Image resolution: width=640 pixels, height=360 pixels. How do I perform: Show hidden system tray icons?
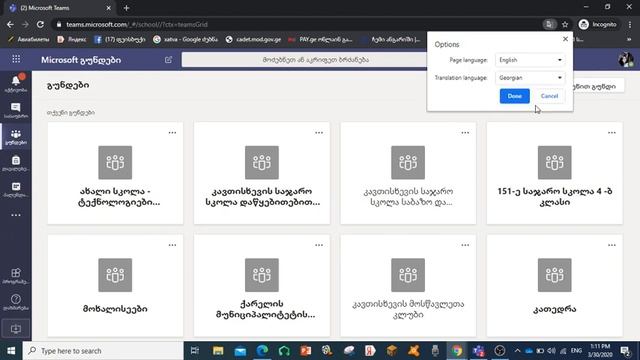tap(518, 351)
